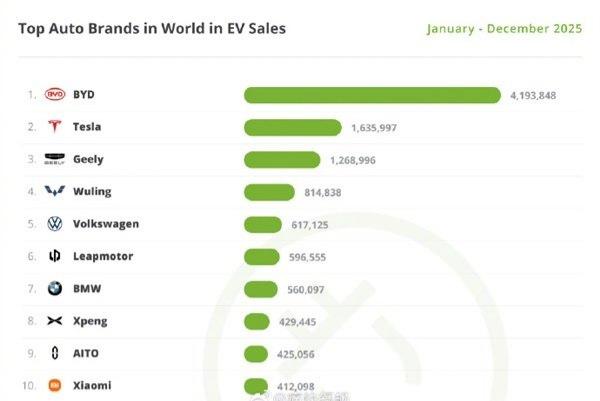
Task: Select the Xpeng brand name
Action: (90, 321)
